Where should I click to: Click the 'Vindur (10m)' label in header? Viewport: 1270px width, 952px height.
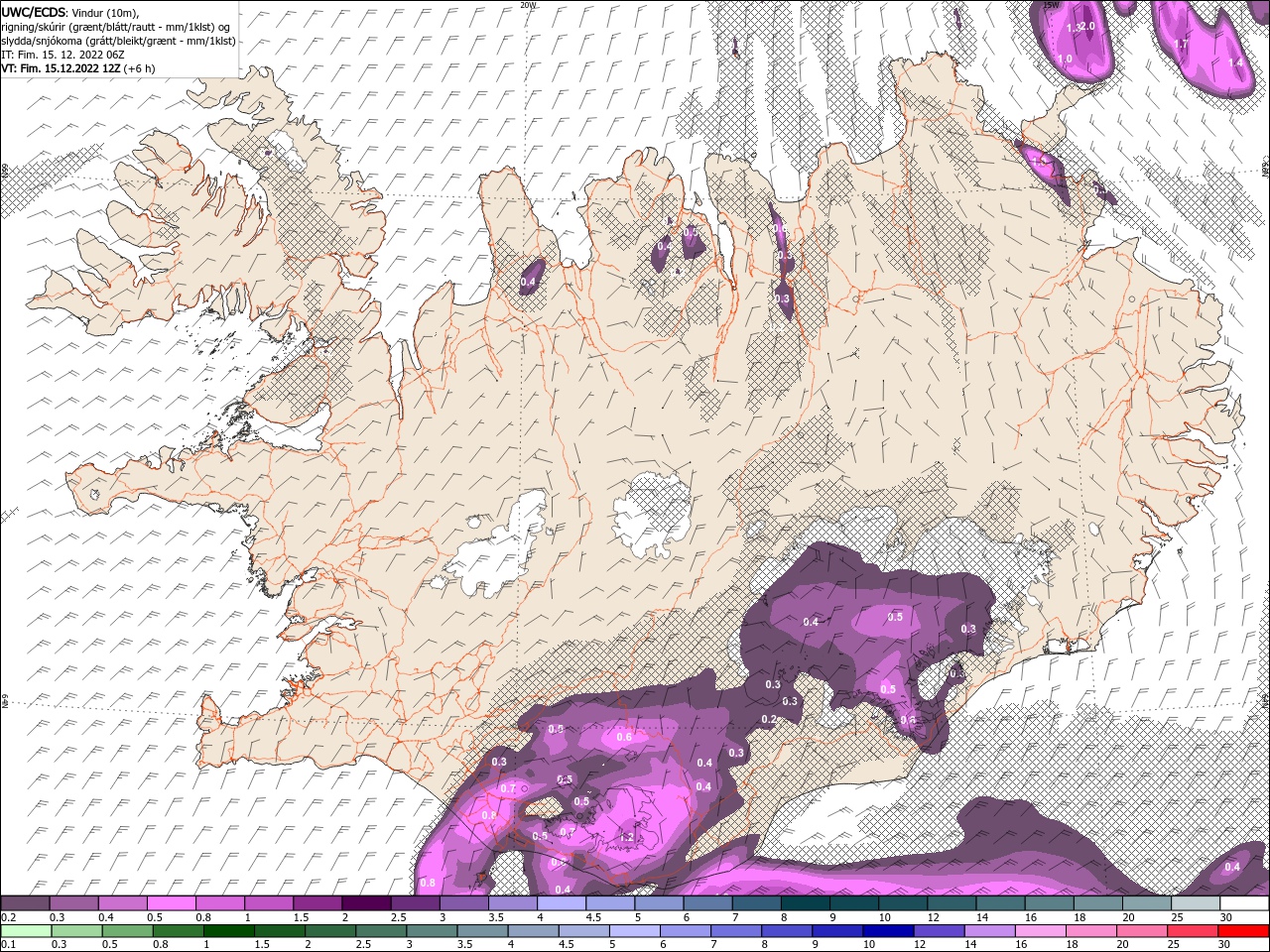pyautogui.click(x=107, y=12)
